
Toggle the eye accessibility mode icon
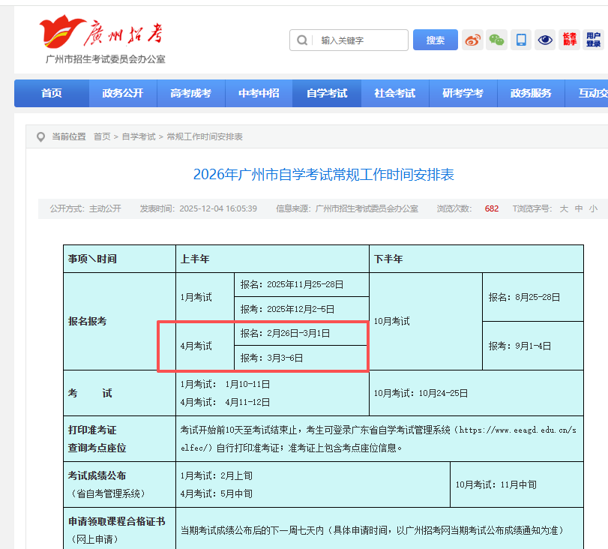click(x=545, y=40)
